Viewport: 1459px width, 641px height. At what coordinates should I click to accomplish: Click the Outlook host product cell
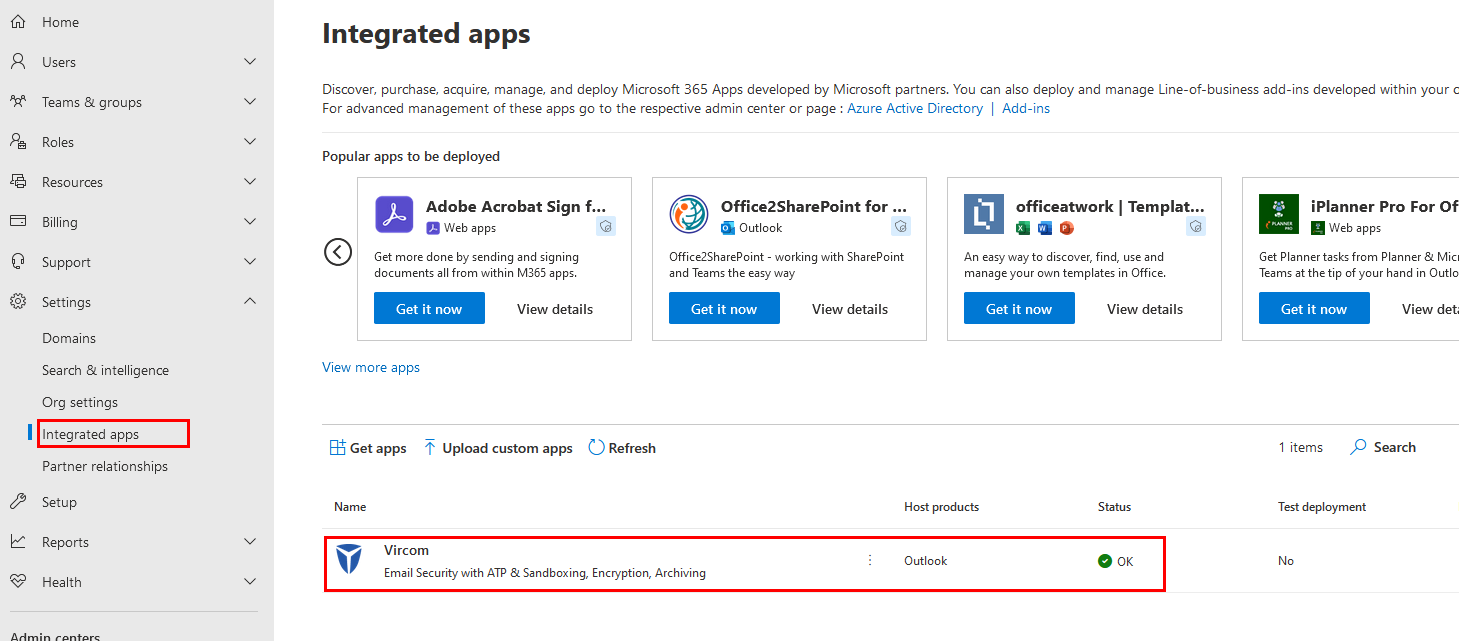925,561
